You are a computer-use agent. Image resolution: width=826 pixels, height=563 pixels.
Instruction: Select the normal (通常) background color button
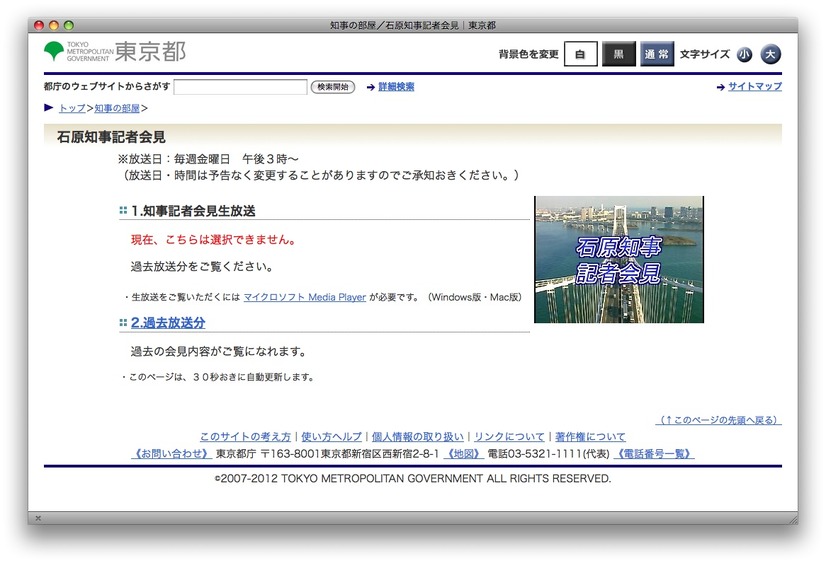tap(657, 54)
